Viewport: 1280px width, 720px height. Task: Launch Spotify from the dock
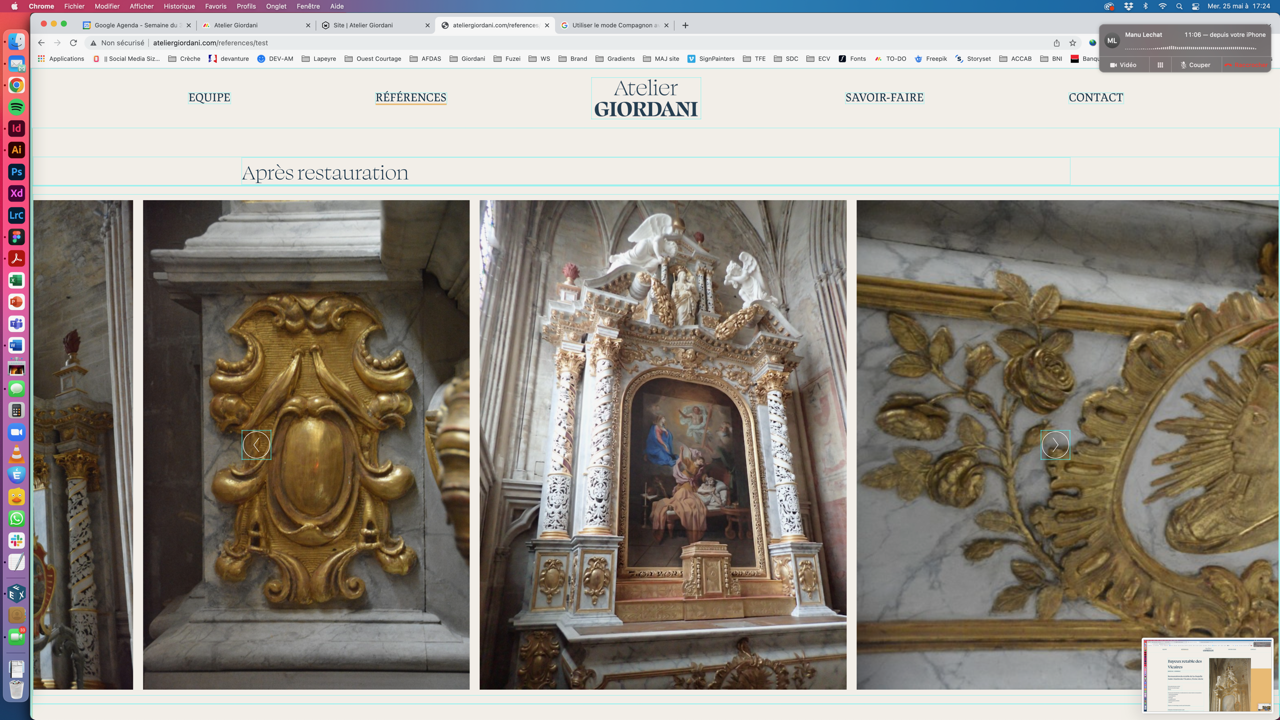17,107
